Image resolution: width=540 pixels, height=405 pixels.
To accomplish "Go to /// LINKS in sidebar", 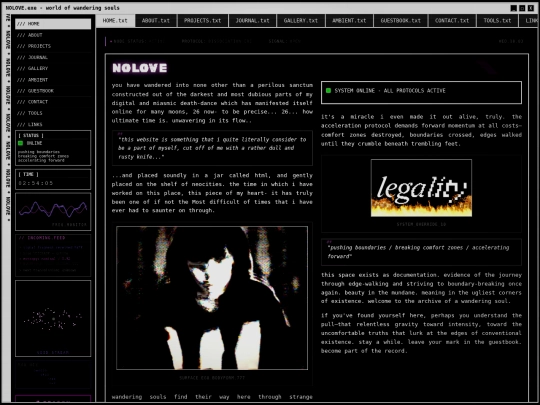I will tap(53, 124).
